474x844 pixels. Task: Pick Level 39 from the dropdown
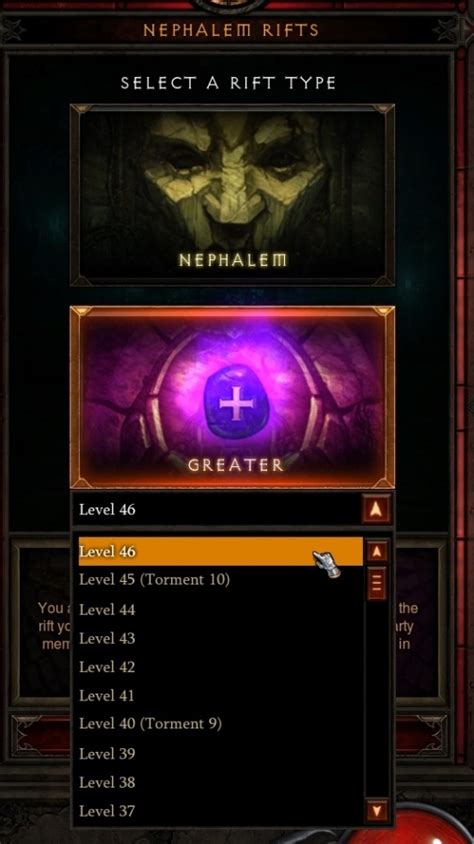(x=221, y=753)
